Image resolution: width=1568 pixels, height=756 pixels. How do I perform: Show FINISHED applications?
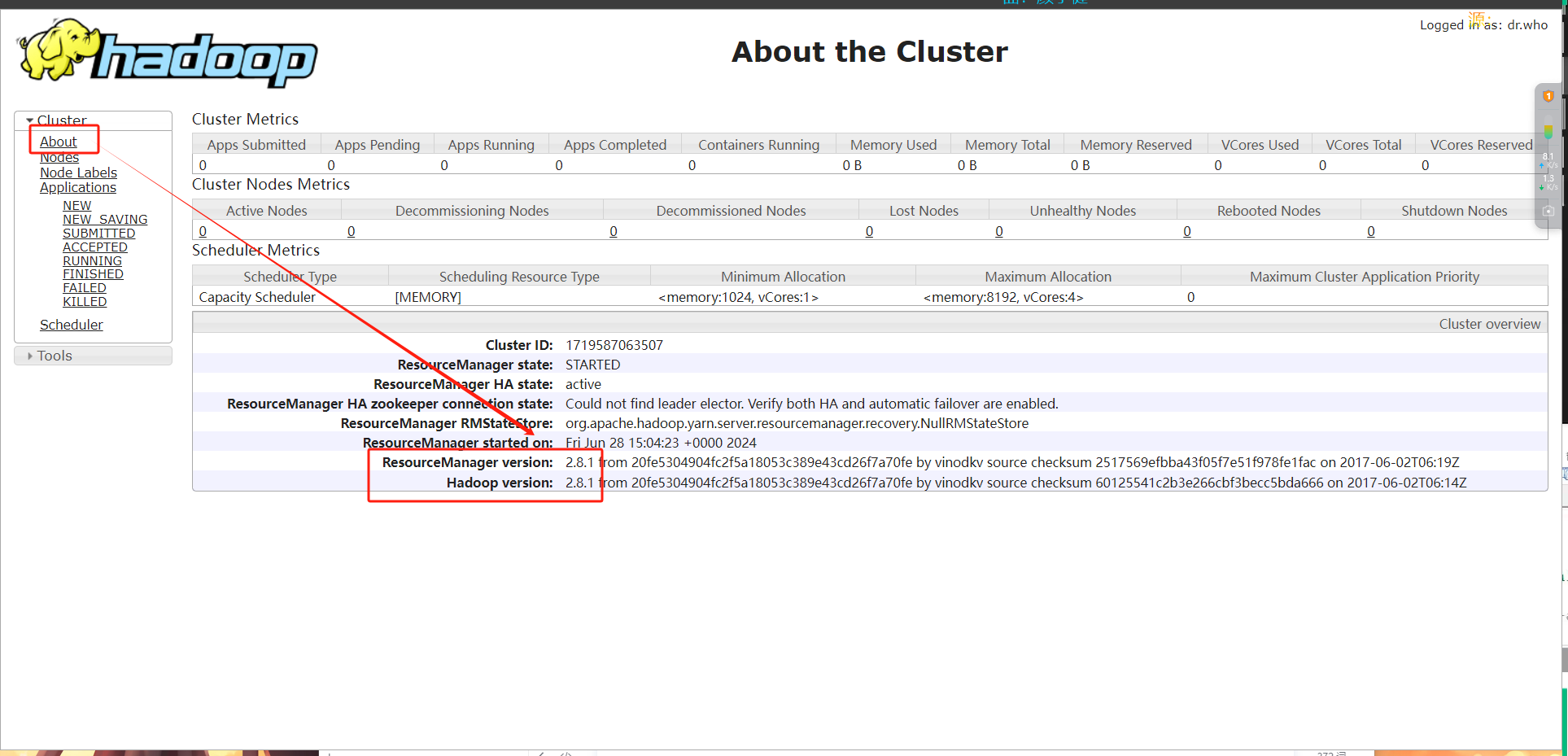pyautogui.click(x=93, y=274)
